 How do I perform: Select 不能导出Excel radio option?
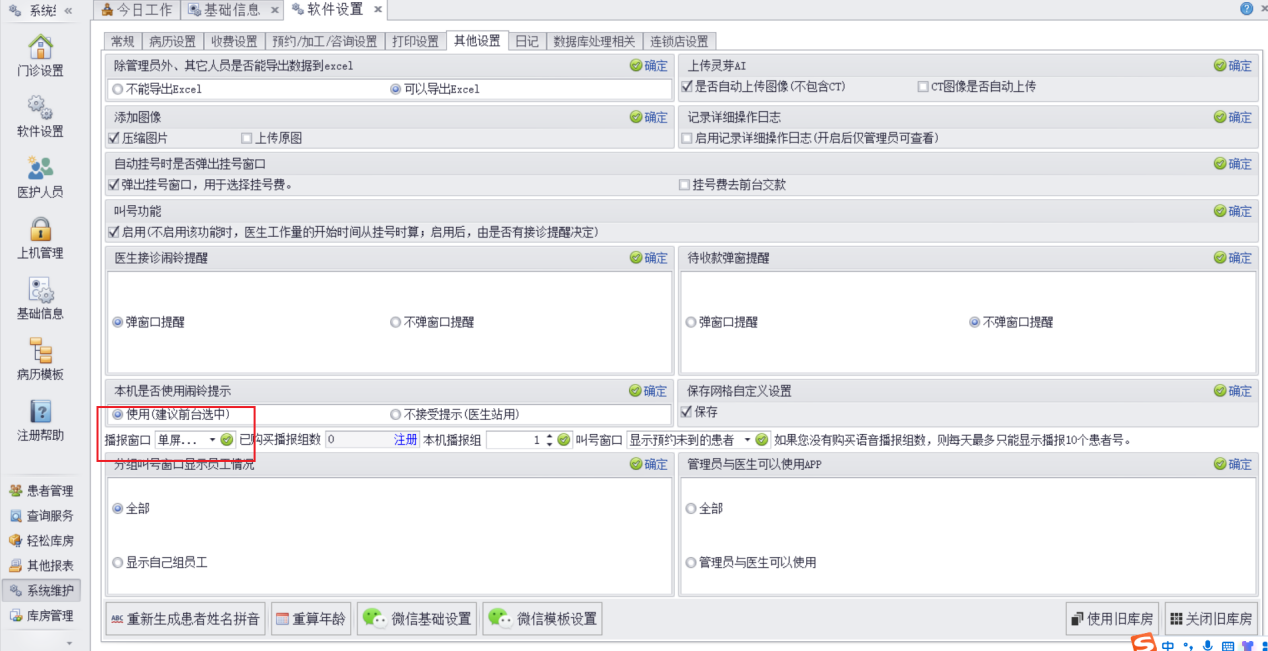(117, 89)
